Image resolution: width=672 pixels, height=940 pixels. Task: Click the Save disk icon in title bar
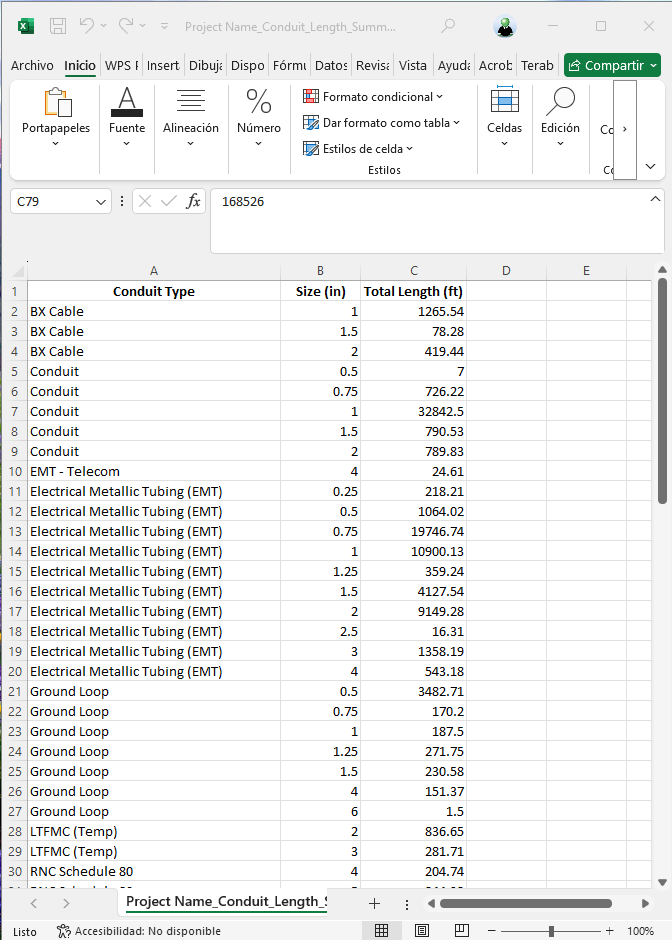coord(58,26)
